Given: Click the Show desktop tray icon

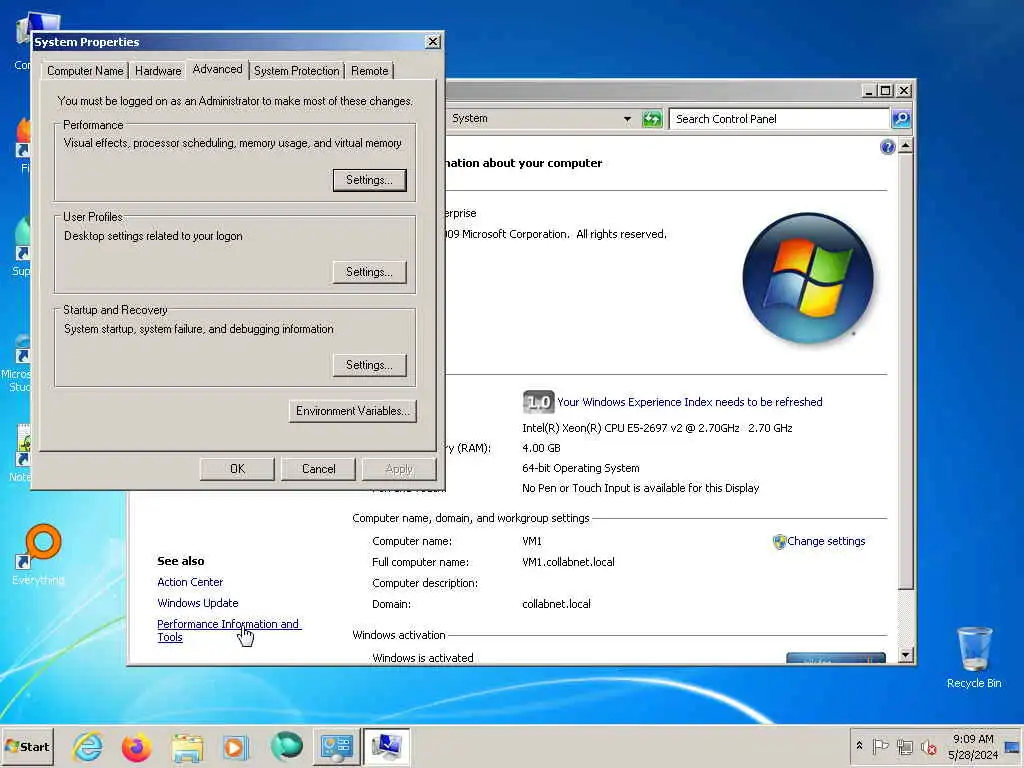Looking at the screenshot, I should [1012, 746].
